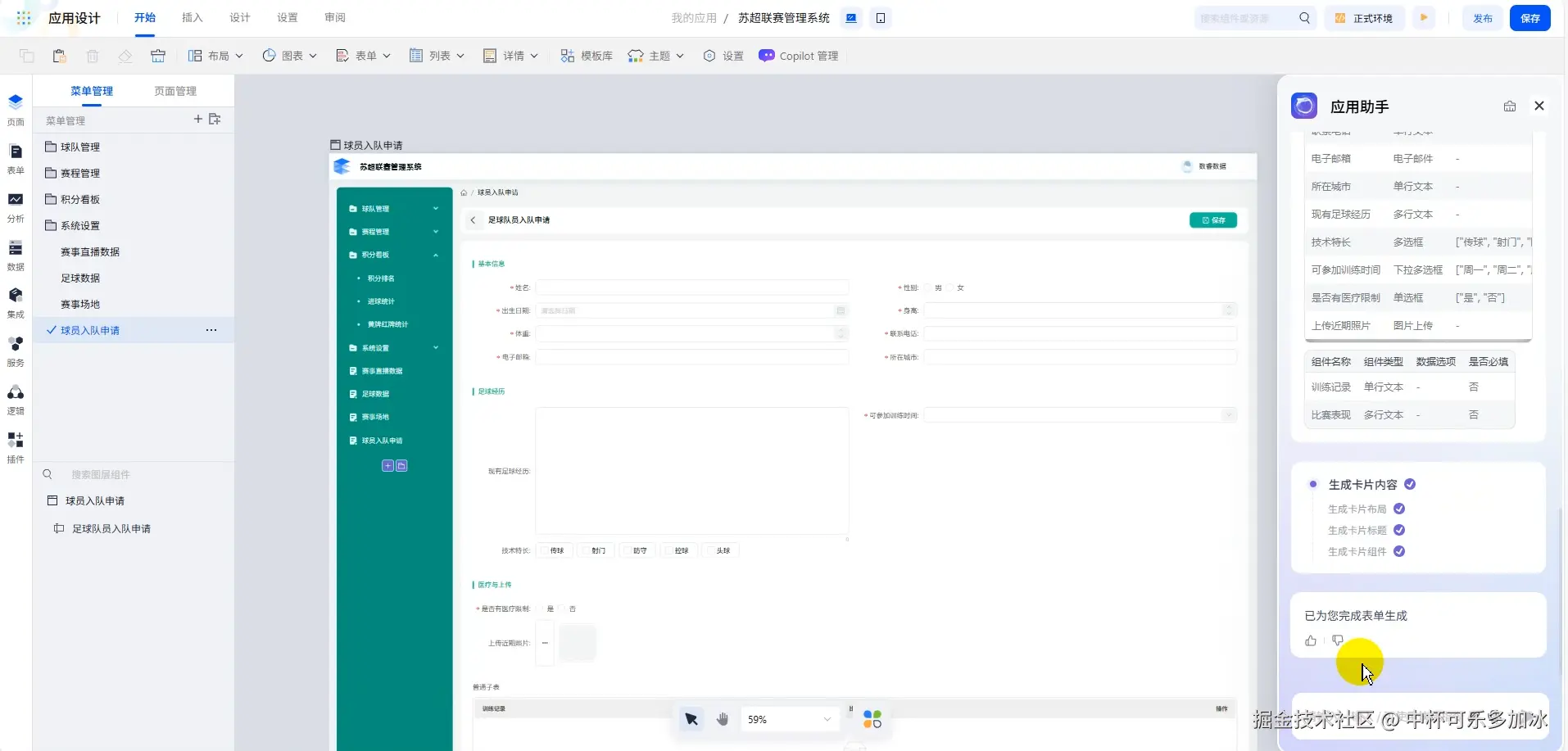This screenshot has width=1568, height=751.
Task: Open the 59% zoom level dropdown
Action: click(790, 719)
